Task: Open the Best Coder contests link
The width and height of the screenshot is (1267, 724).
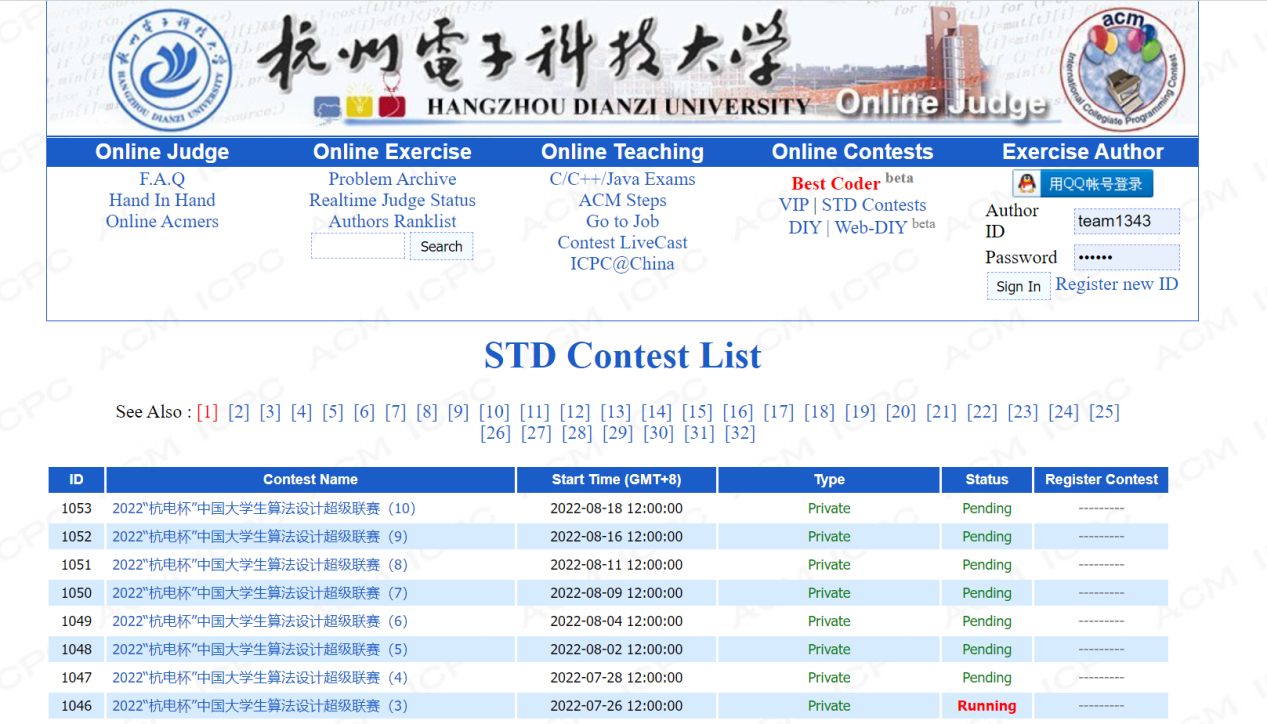Action: tap(836, 183)
